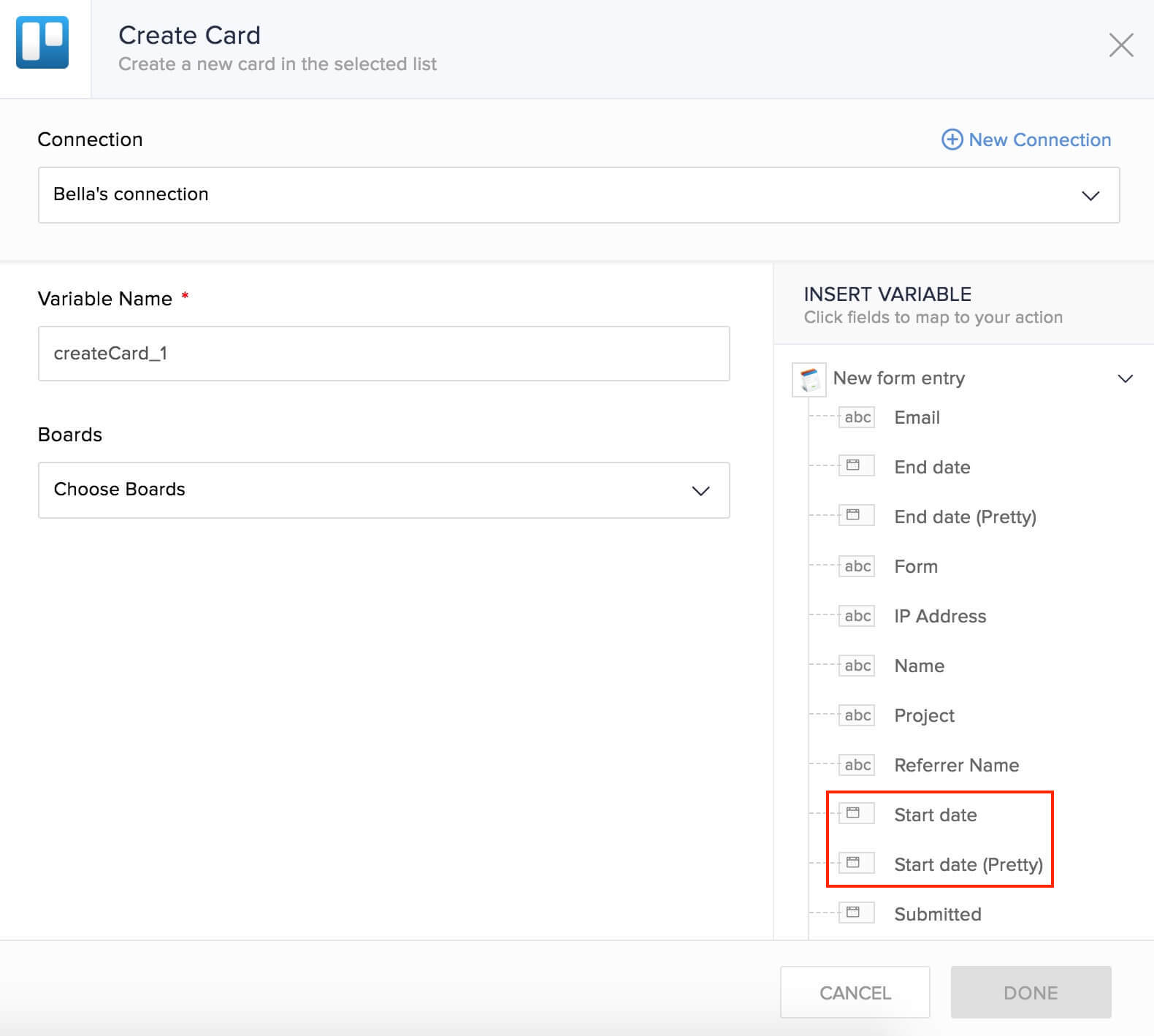Screen dimensions: 1154x1036
Task: Click the abc type icon for Form
Action: pos(857,566)
